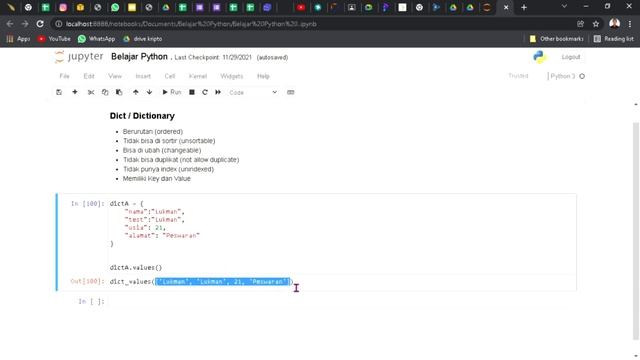Image resolution: width=640 pixels, height=360 pixels.
Task: Open the View menu
Action: [x=115, y=76]
